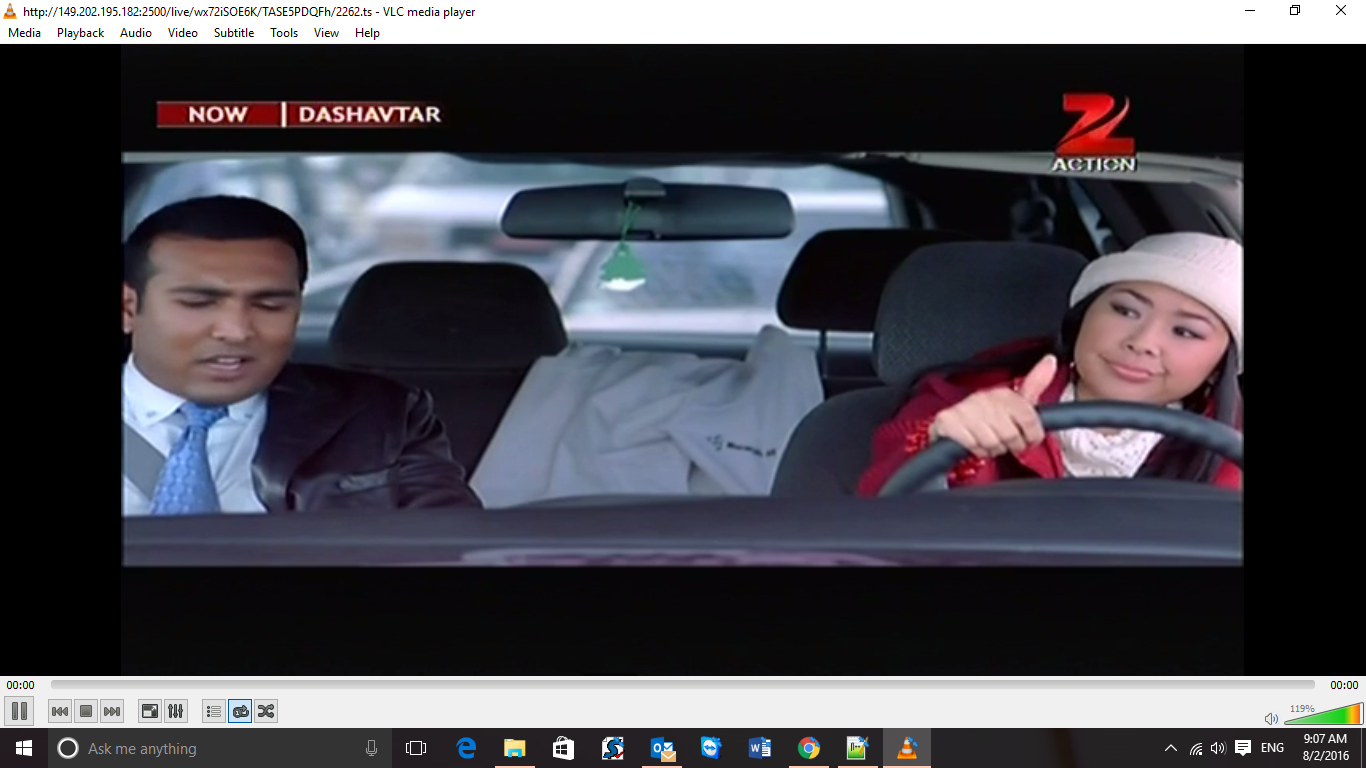
Task: Open Windows Store from taskbar
Action: [x=564, y=748]
